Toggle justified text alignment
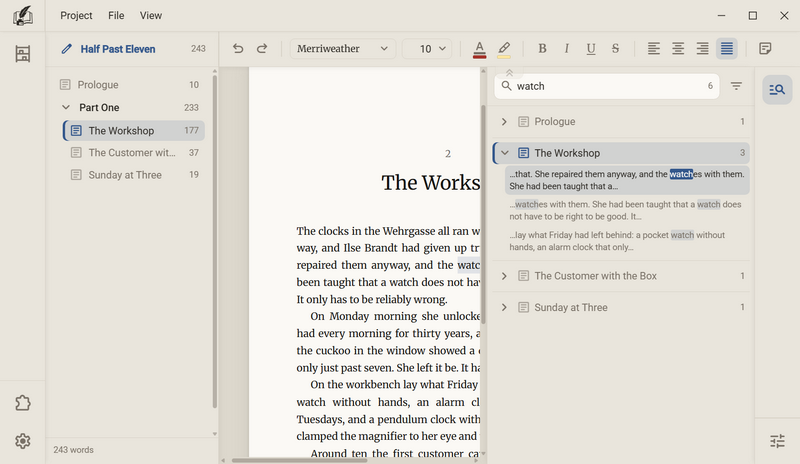 [x=727, y=48]
